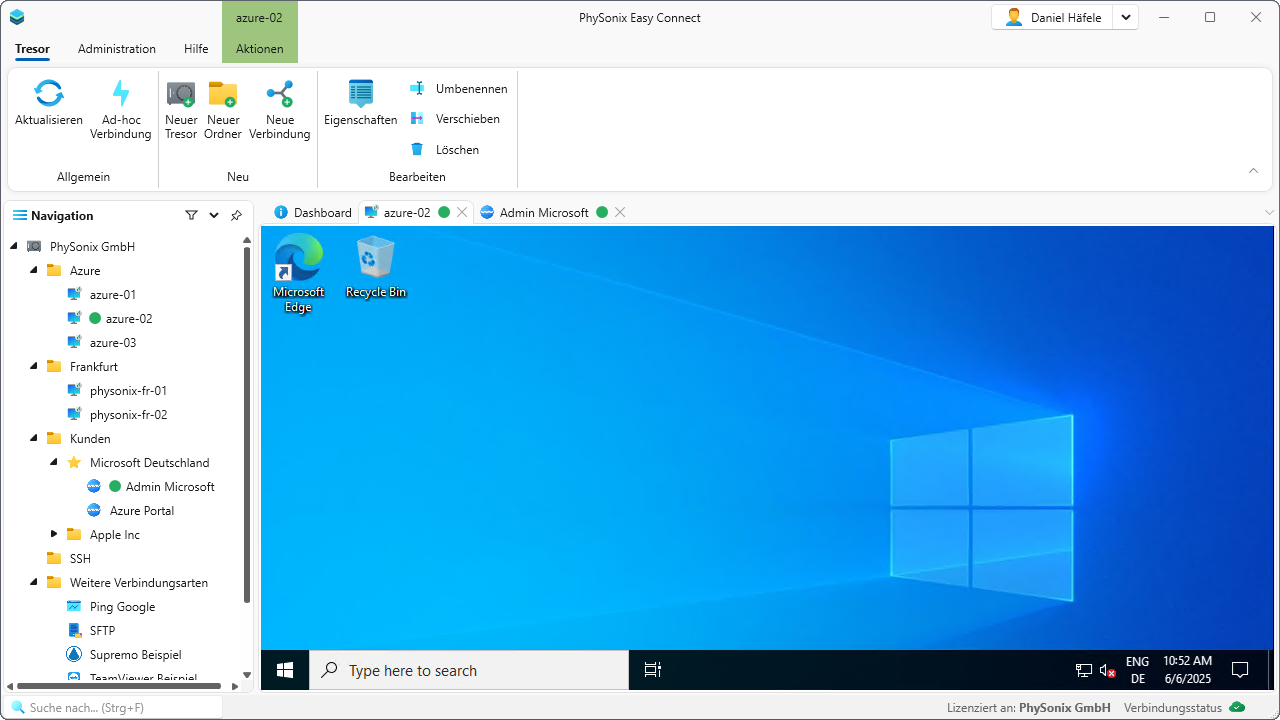Open the navigation filter icon
This screenshot has height=720, width=1280.
tap(191, 215)
